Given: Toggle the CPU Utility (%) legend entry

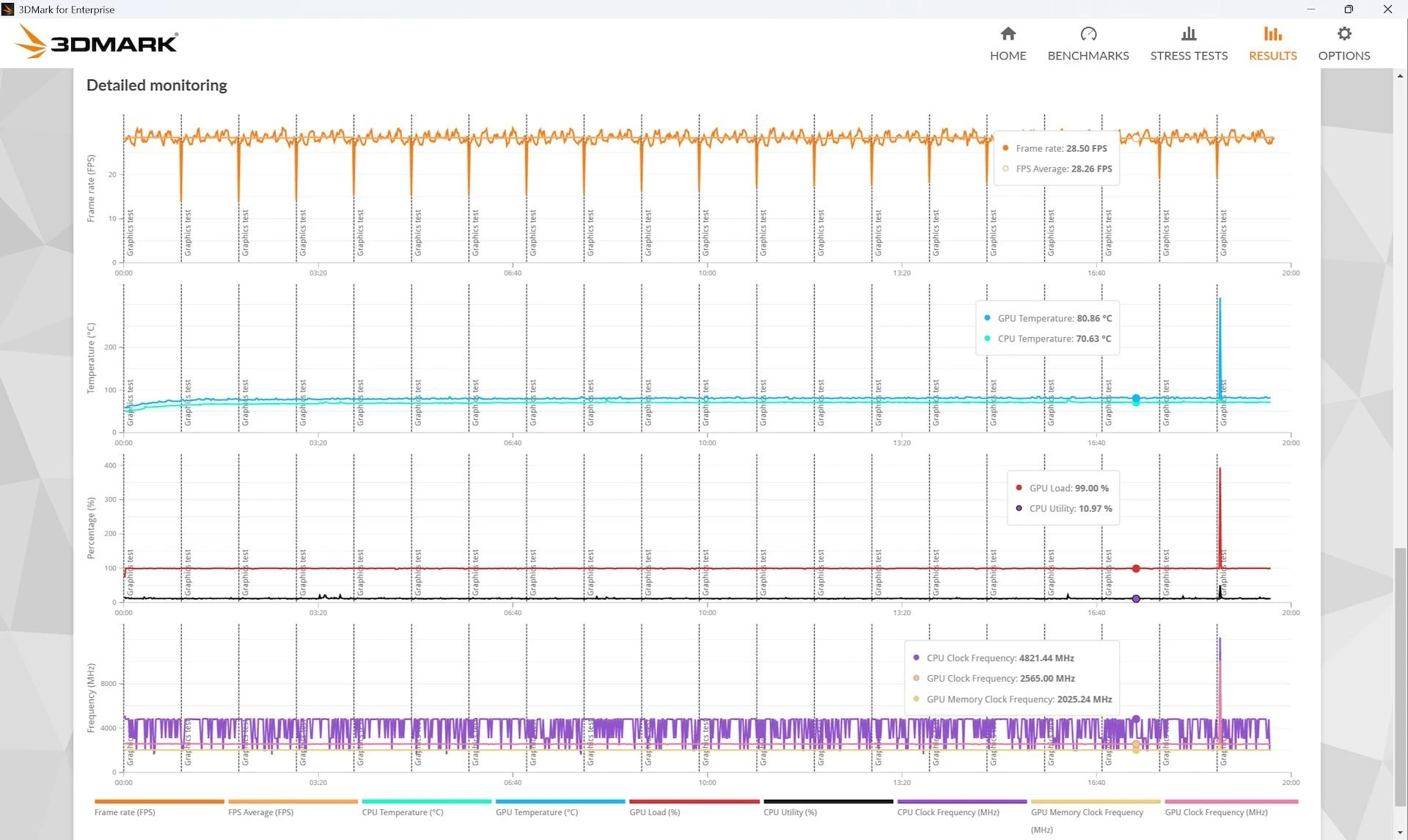Looking at the screenshot, I should tap(790, 812).
